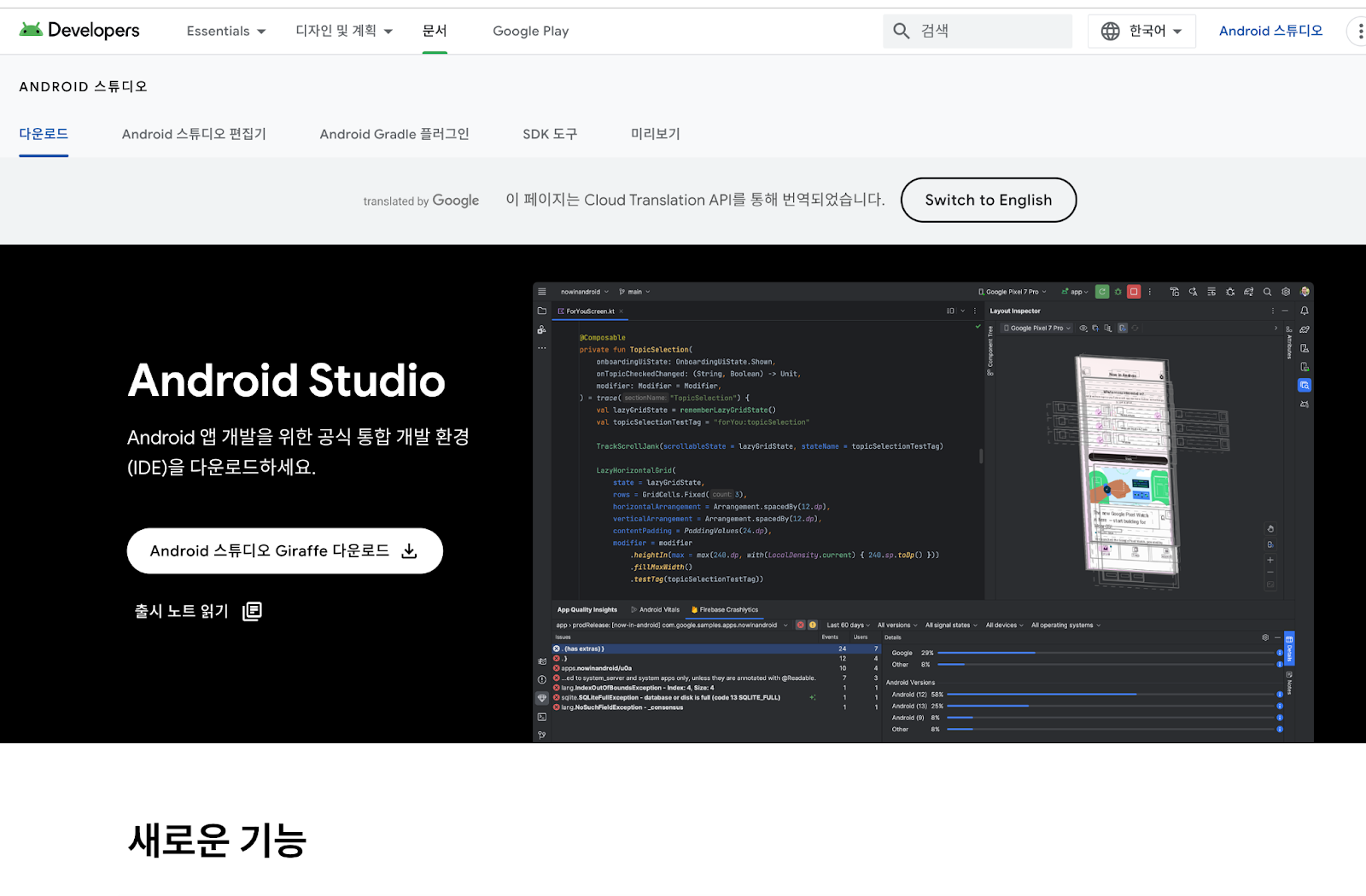Click App Quality Insights gem icon in IDE left sidebar
The width and height of the screenshot is (1366, 896).
[541, 698]
